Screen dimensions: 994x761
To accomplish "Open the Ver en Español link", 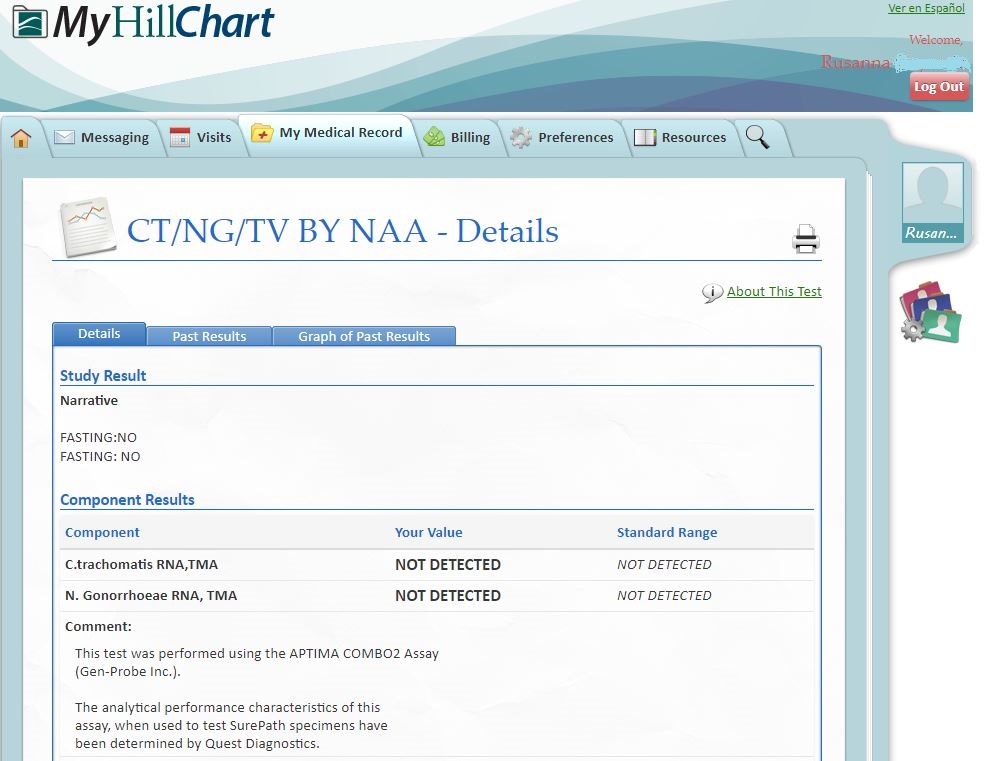I will [x=926, y=9].
